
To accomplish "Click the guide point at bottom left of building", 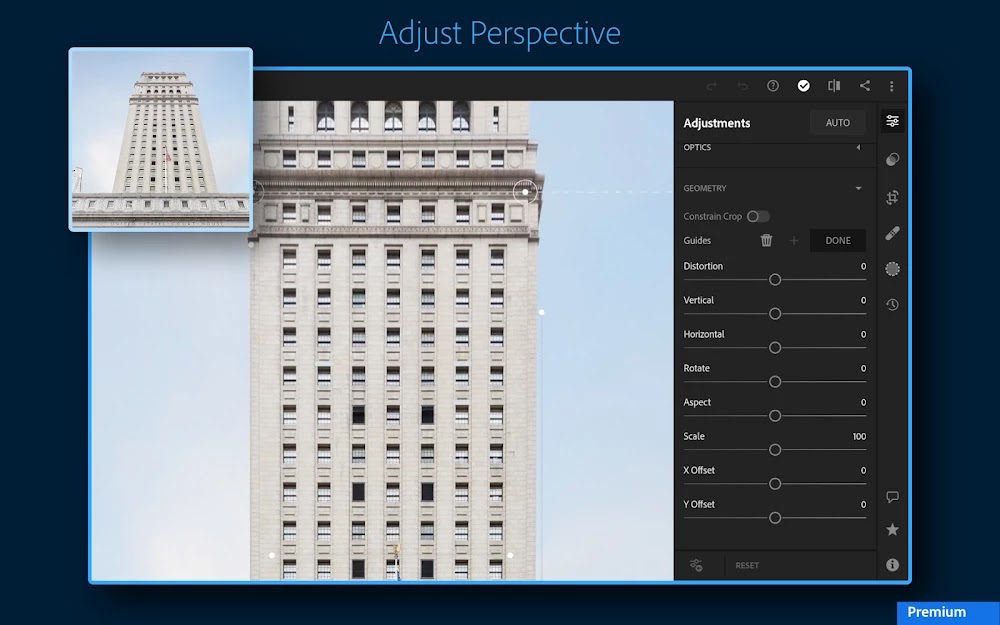I will [x=272, y=555].
